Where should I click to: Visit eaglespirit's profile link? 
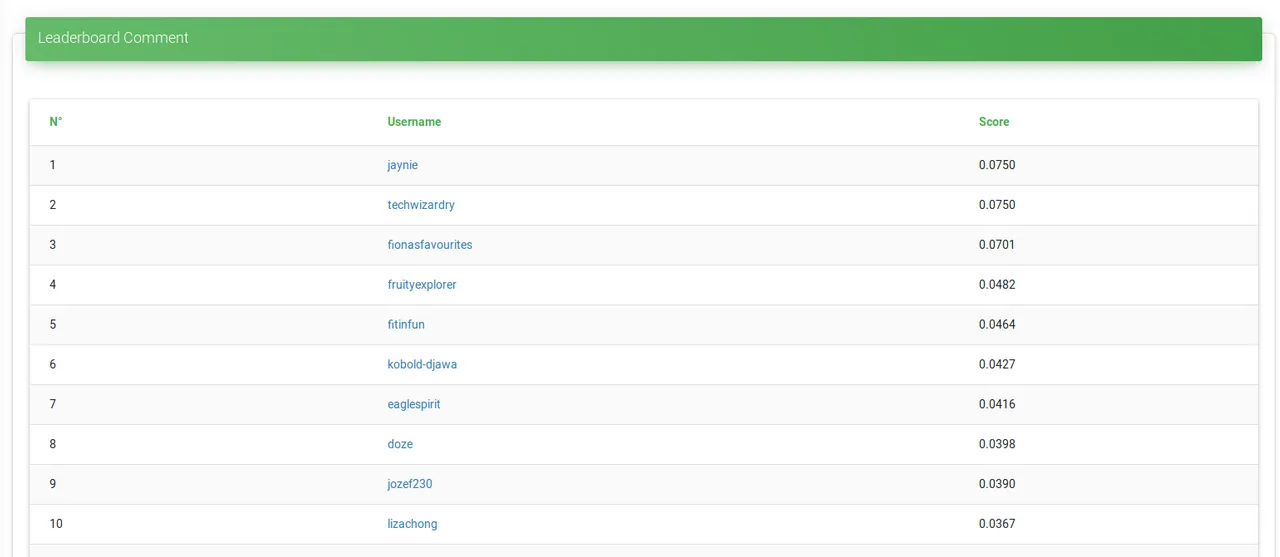(414, 405)
